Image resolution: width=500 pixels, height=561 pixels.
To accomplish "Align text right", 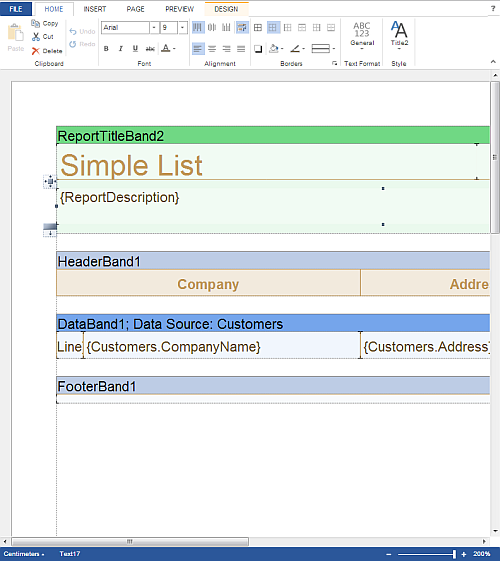I will click(x=226, y=49).
